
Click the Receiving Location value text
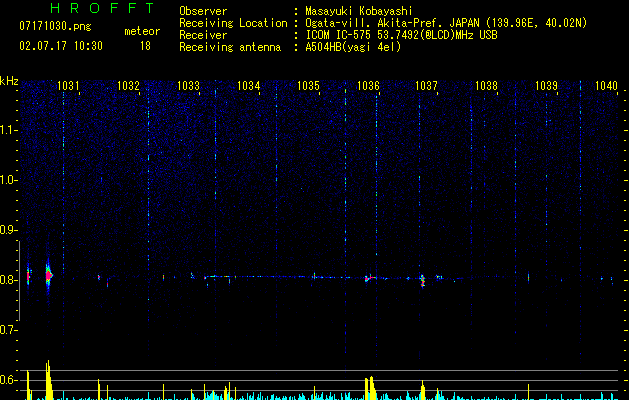(446, 23)
